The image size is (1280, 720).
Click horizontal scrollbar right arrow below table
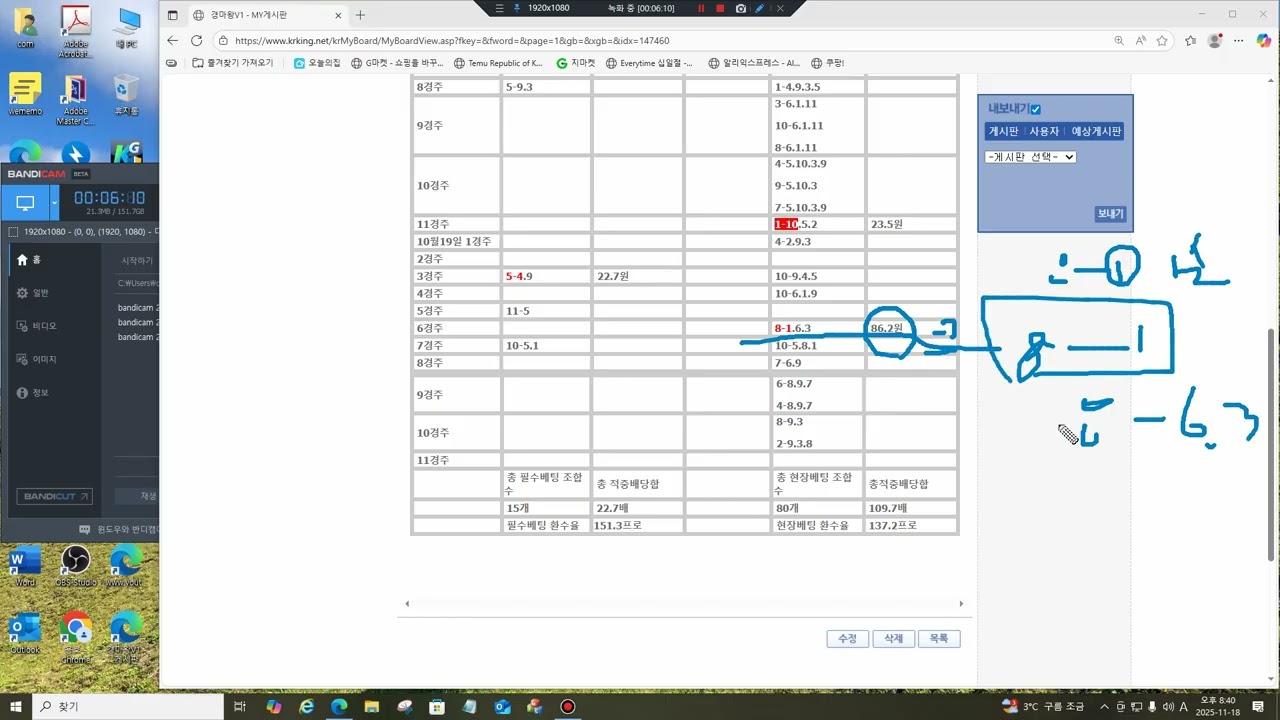point(961,604)
